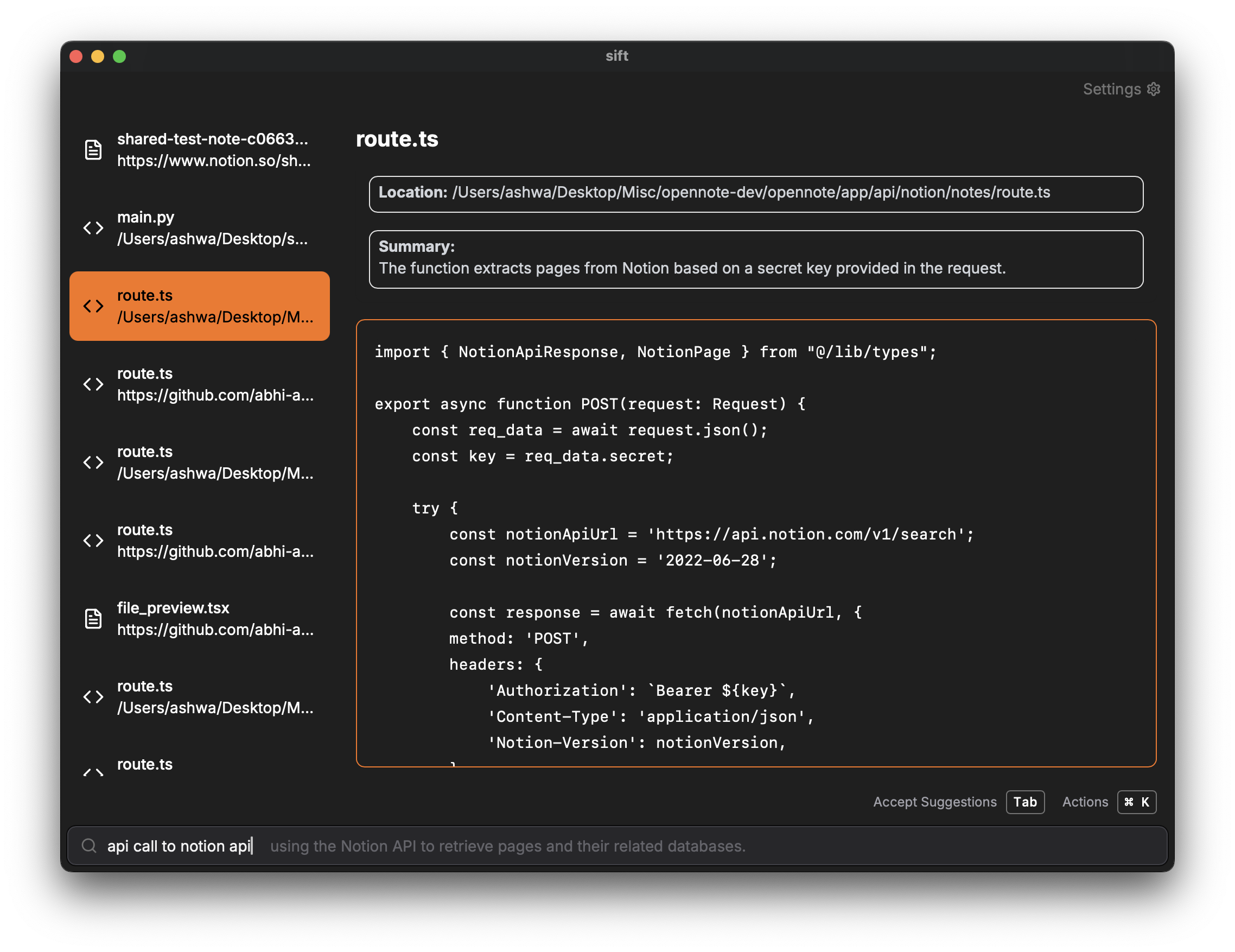Click document icon beside file_preview.tsx
1235x952 pixels.
coord(93,619)
